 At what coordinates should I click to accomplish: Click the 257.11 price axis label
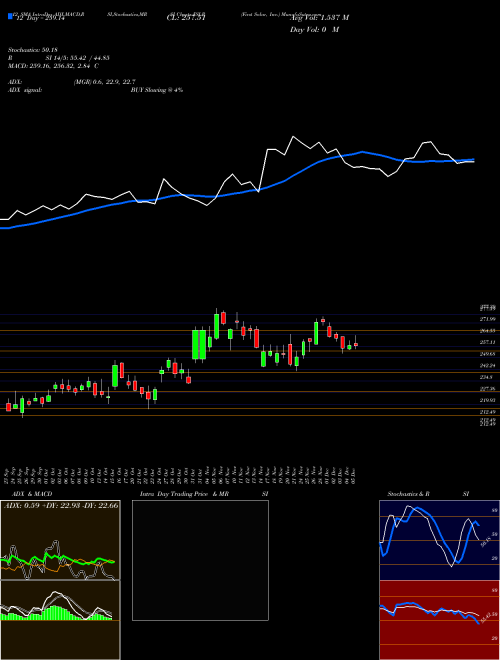click(x=487, y=342)
